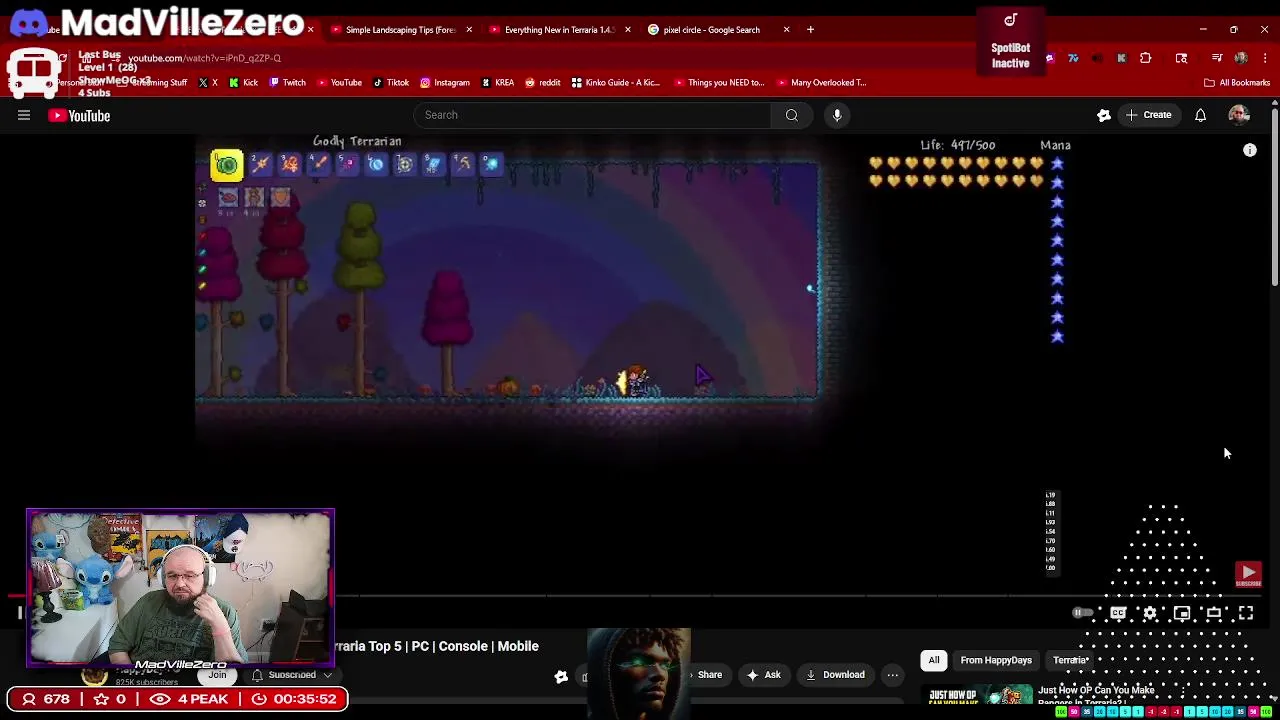Toggle closed captions on the video
1280x720 pixels.
1118,613
